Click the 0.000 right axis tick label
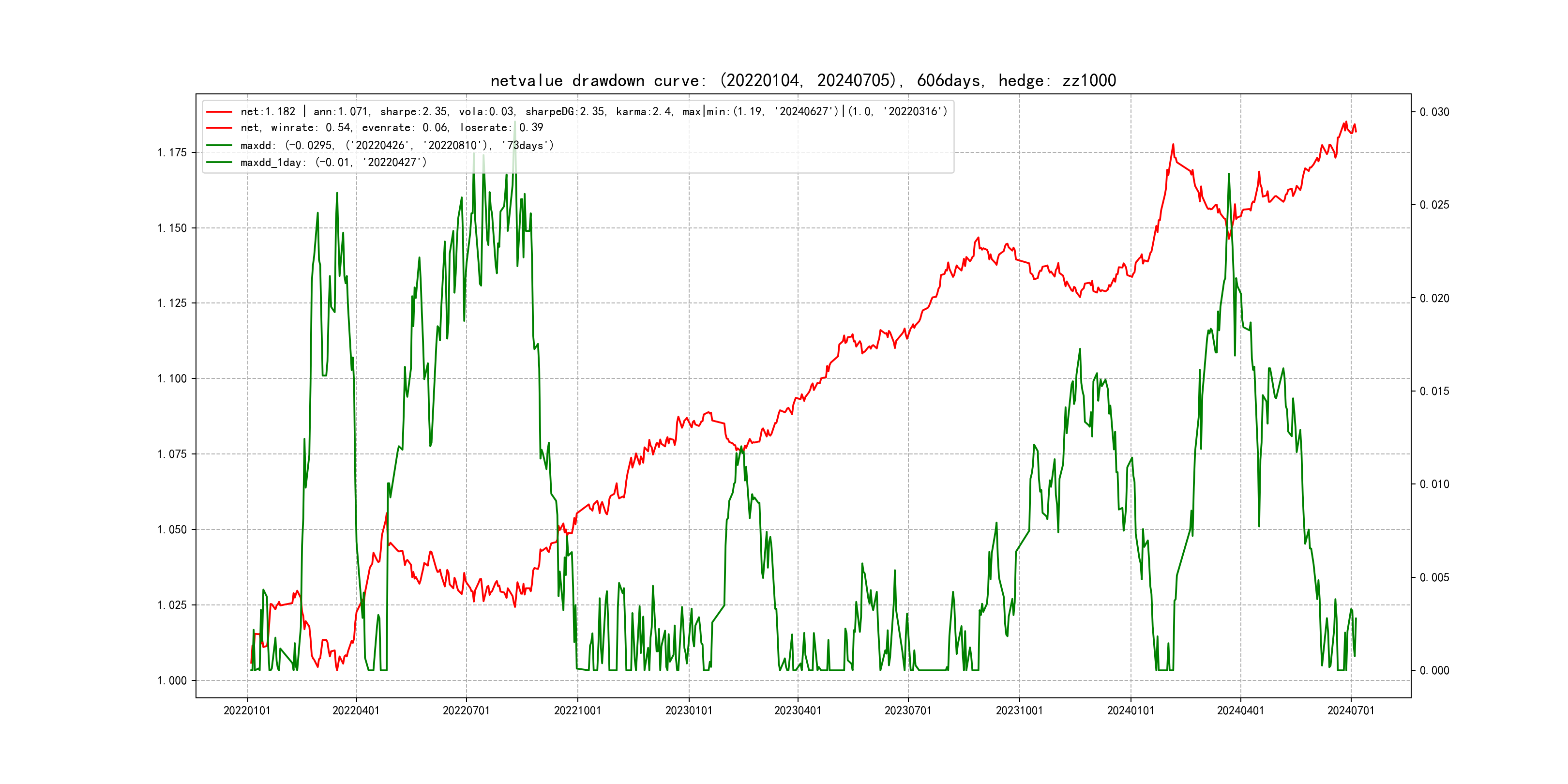The width and height of the screenshot is (1568, 784). [1435, 671]
